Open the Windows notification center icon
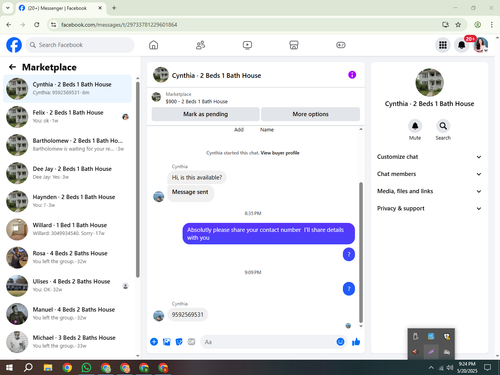Screen dimensions: 500x375 click(488, 367)
